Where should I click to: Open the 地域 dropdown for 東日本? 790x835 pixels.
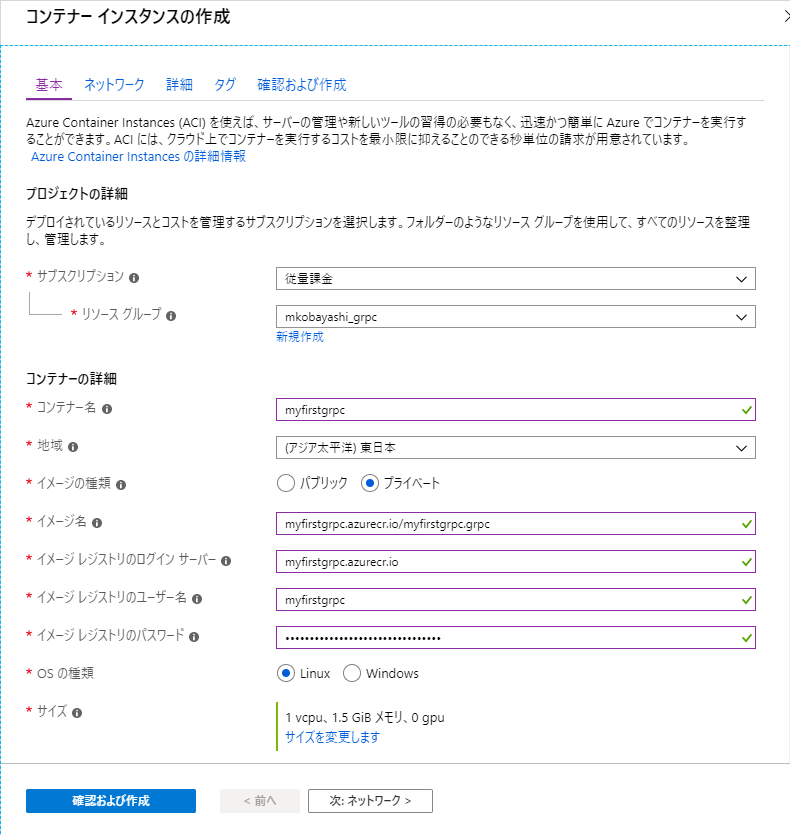pos(516,447)
